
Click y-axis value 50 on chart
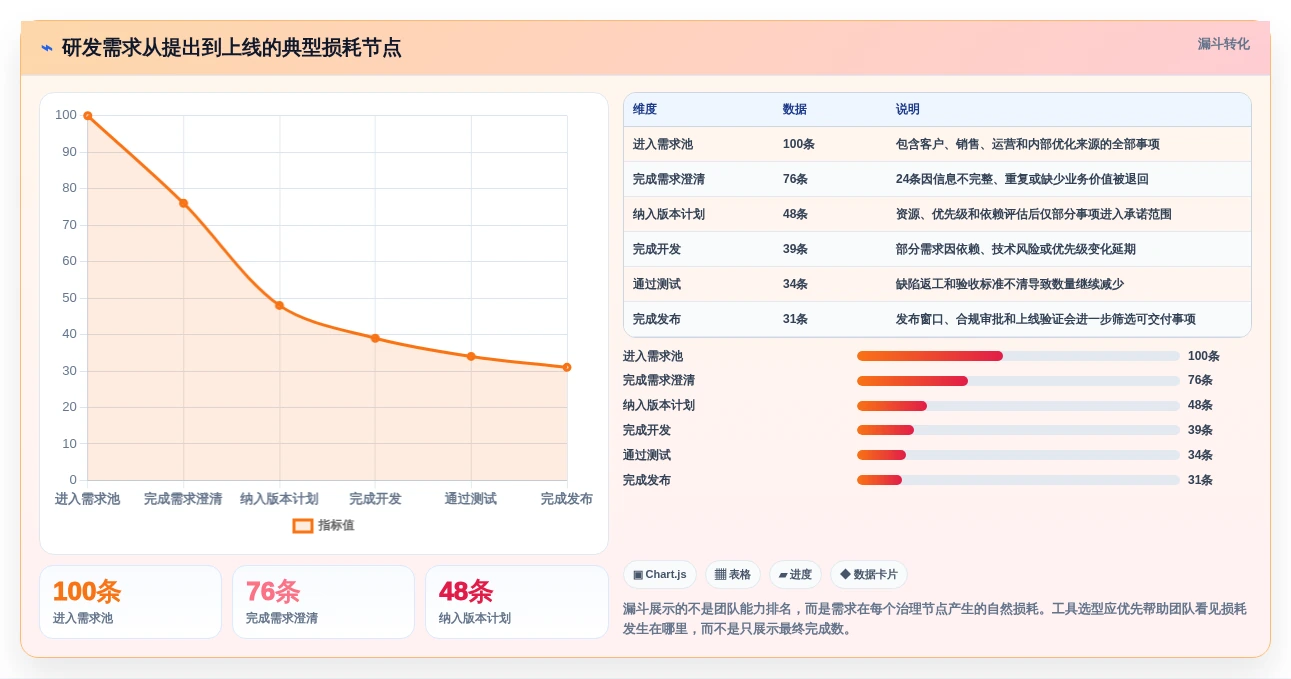click(x=69, y=297)
